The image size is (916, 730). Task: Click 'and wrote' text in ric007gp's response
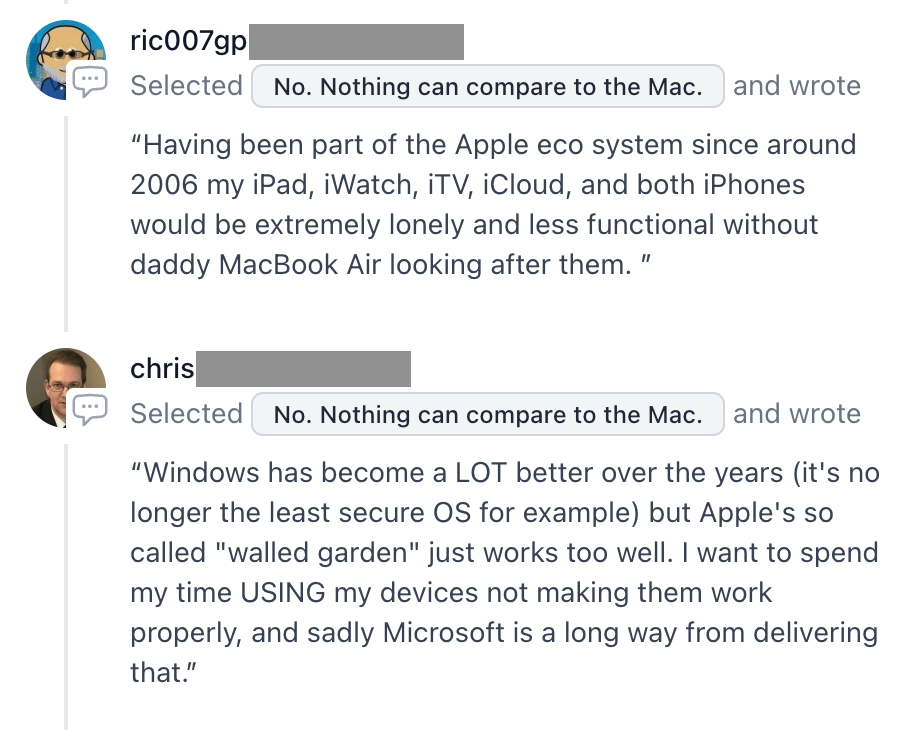tap(797, 86)
